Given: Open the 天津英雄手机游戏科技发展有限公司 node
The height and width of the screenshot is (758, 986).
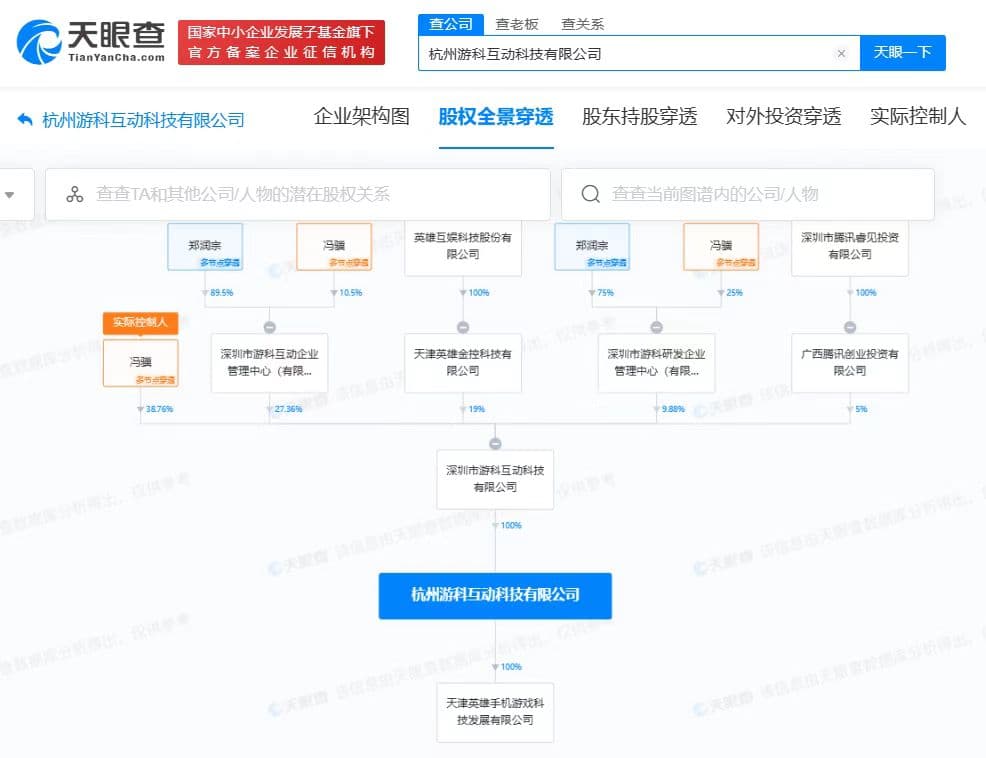Looking at the screenshot, I should 496,711.
